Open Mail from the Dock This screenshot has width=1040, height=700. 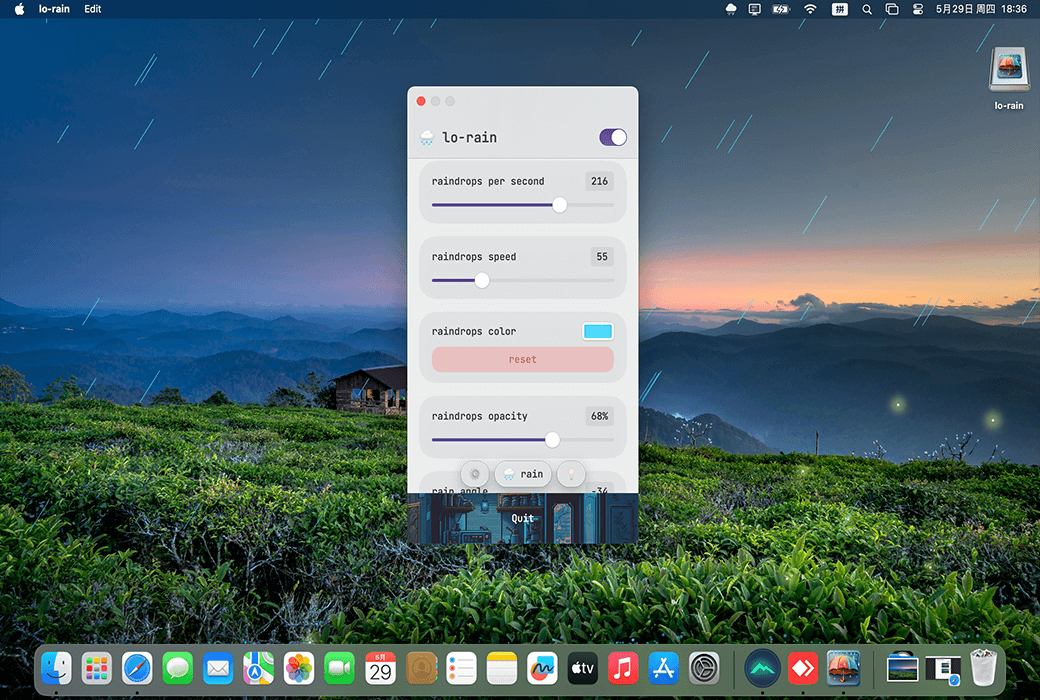pyautogui.click(x=218, y=668)
